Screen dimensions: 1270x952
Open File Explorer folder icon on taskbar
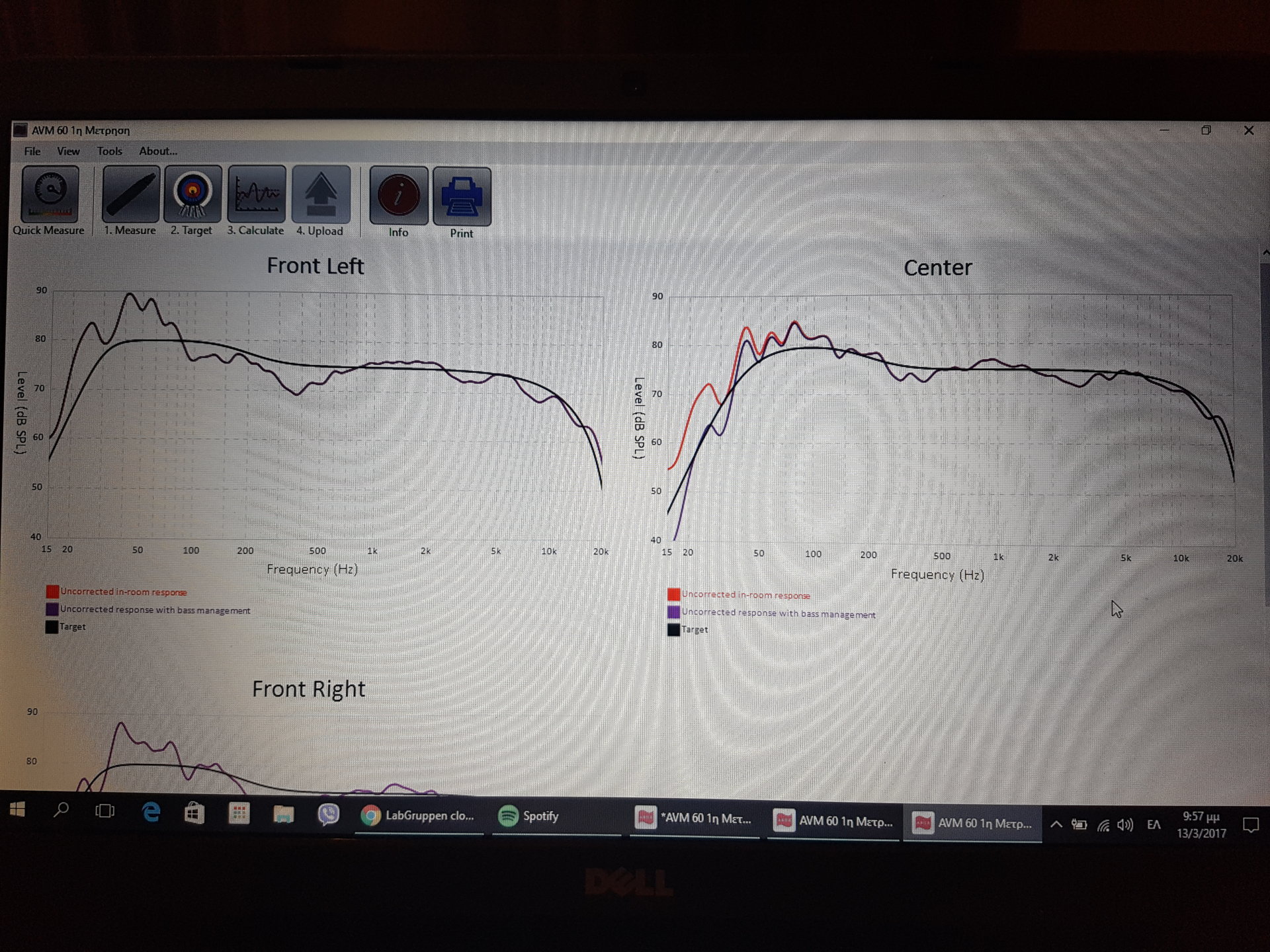tap(283, 814)
